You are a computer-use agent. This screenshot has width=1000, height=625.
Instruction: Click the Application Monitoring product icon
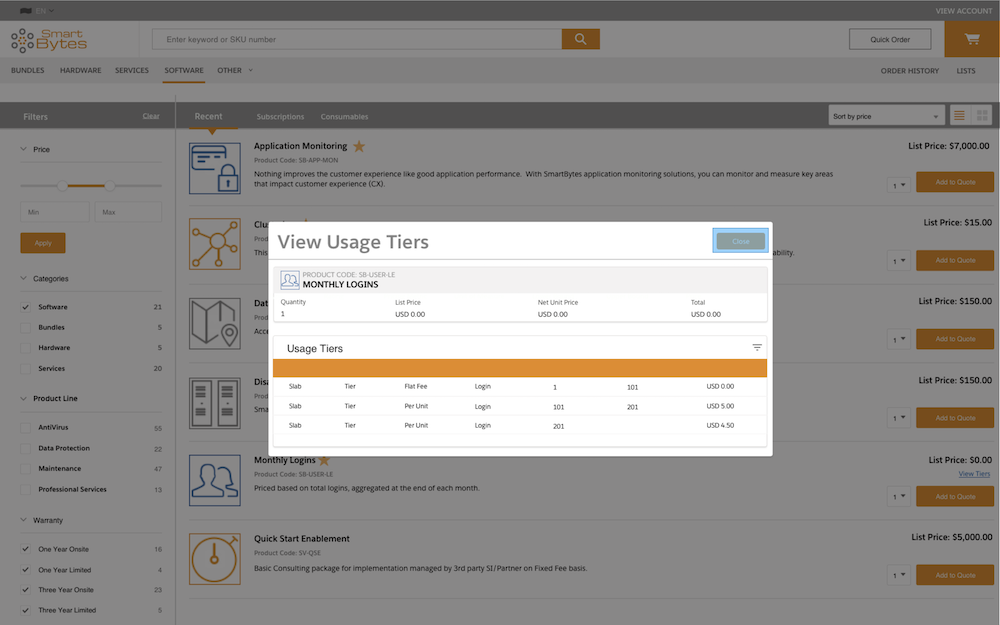click(215, 168)
